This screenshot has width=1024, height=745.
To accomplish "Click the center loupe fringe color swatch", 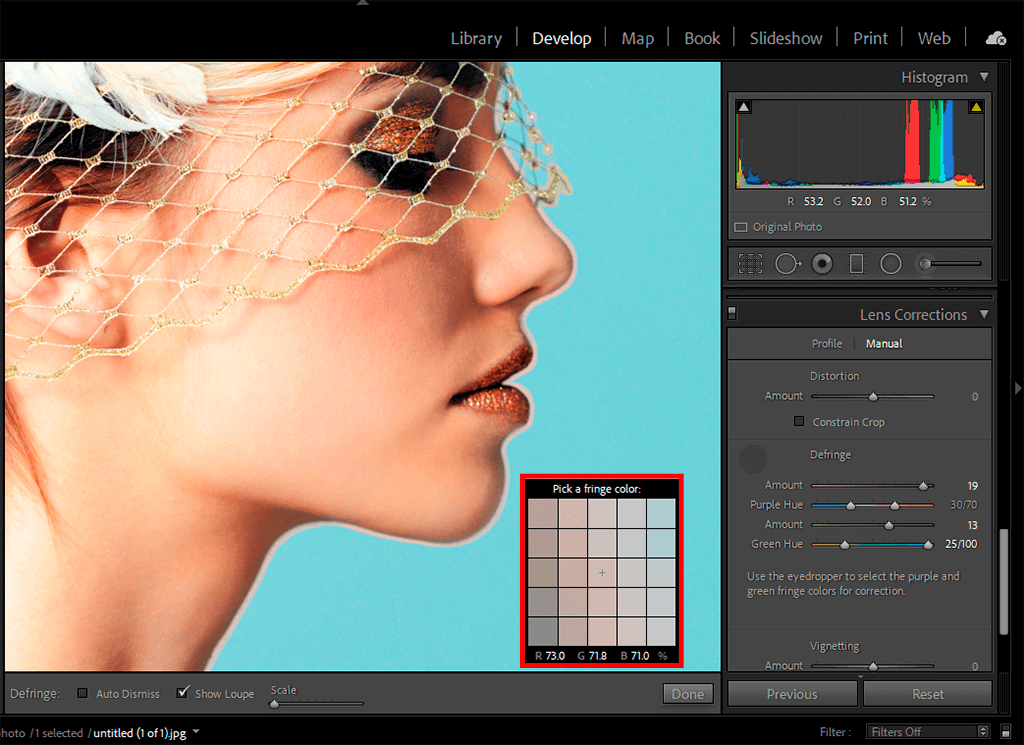I will (x=602, y=573).
